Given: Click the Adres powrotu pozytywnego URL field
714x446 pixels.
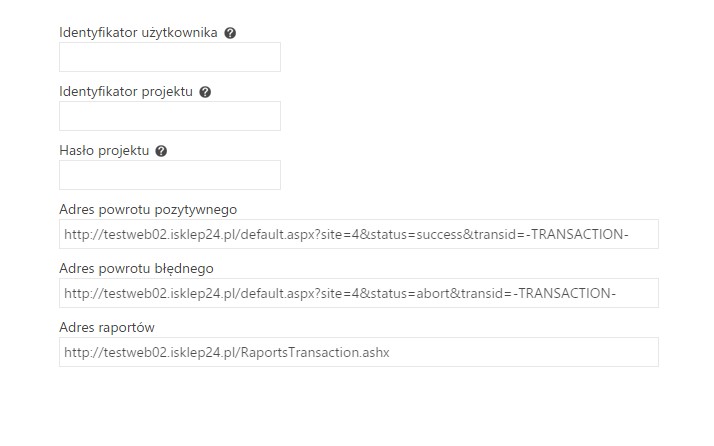Looking at the screenshot, I should pos(359,234).
